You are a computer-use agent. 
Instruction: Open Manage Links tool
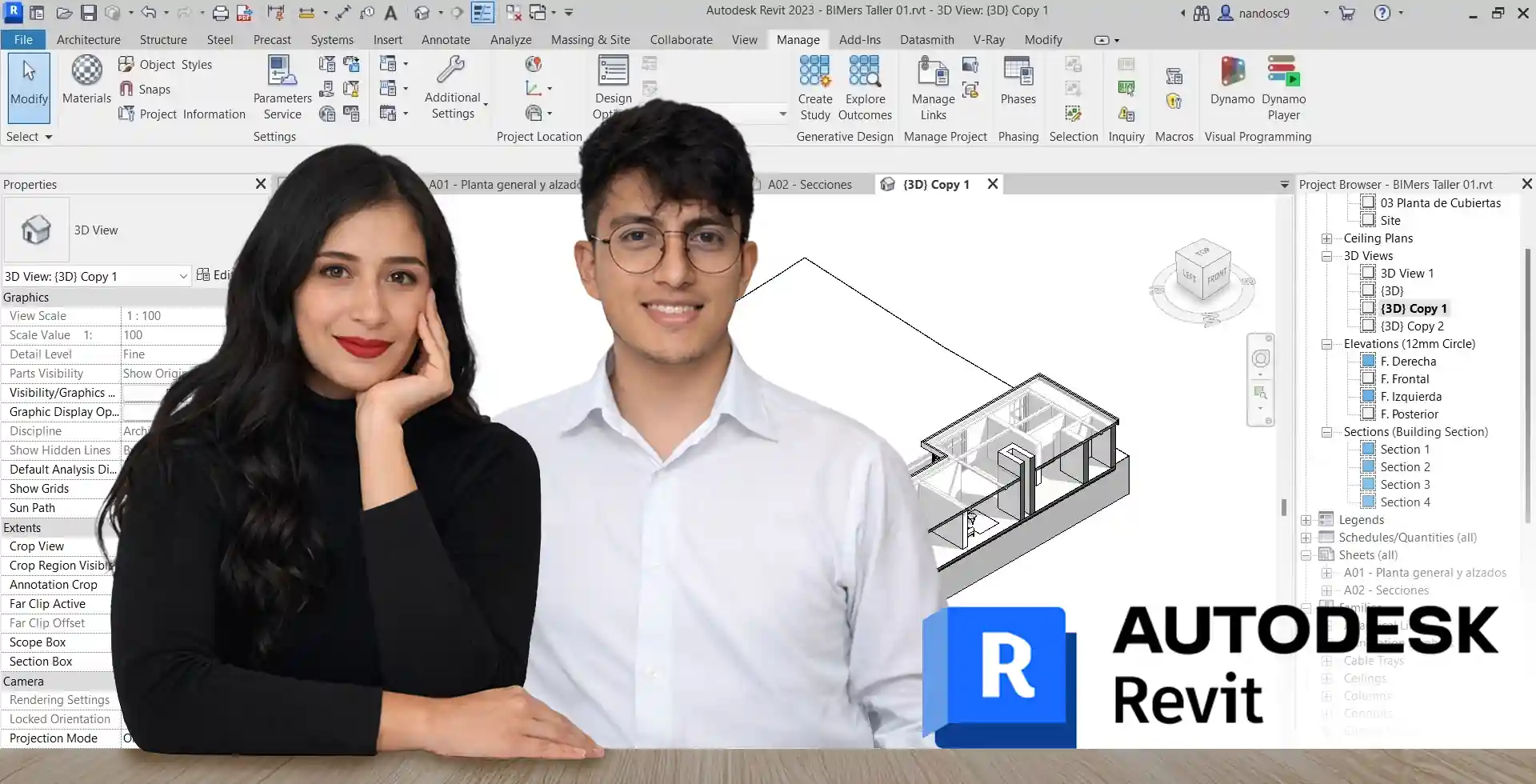933,86
